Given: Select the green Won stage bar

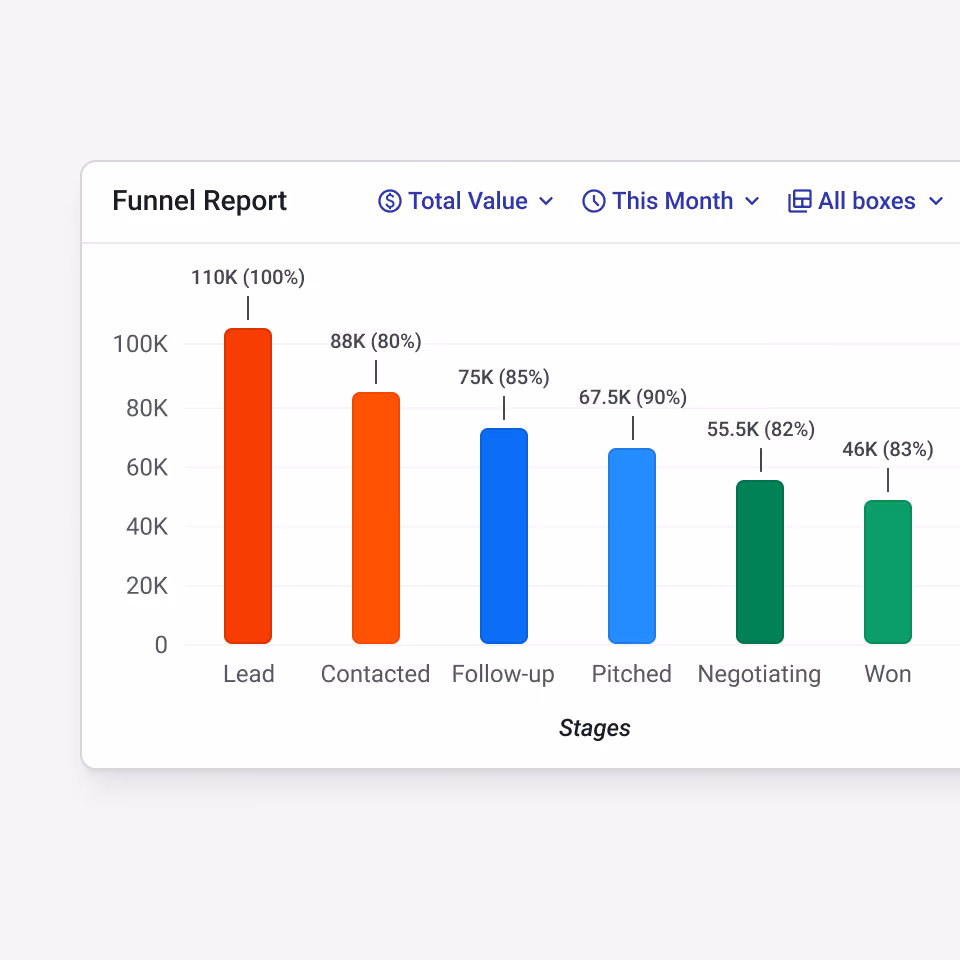Looking at the screenshot, I should 888,572.
